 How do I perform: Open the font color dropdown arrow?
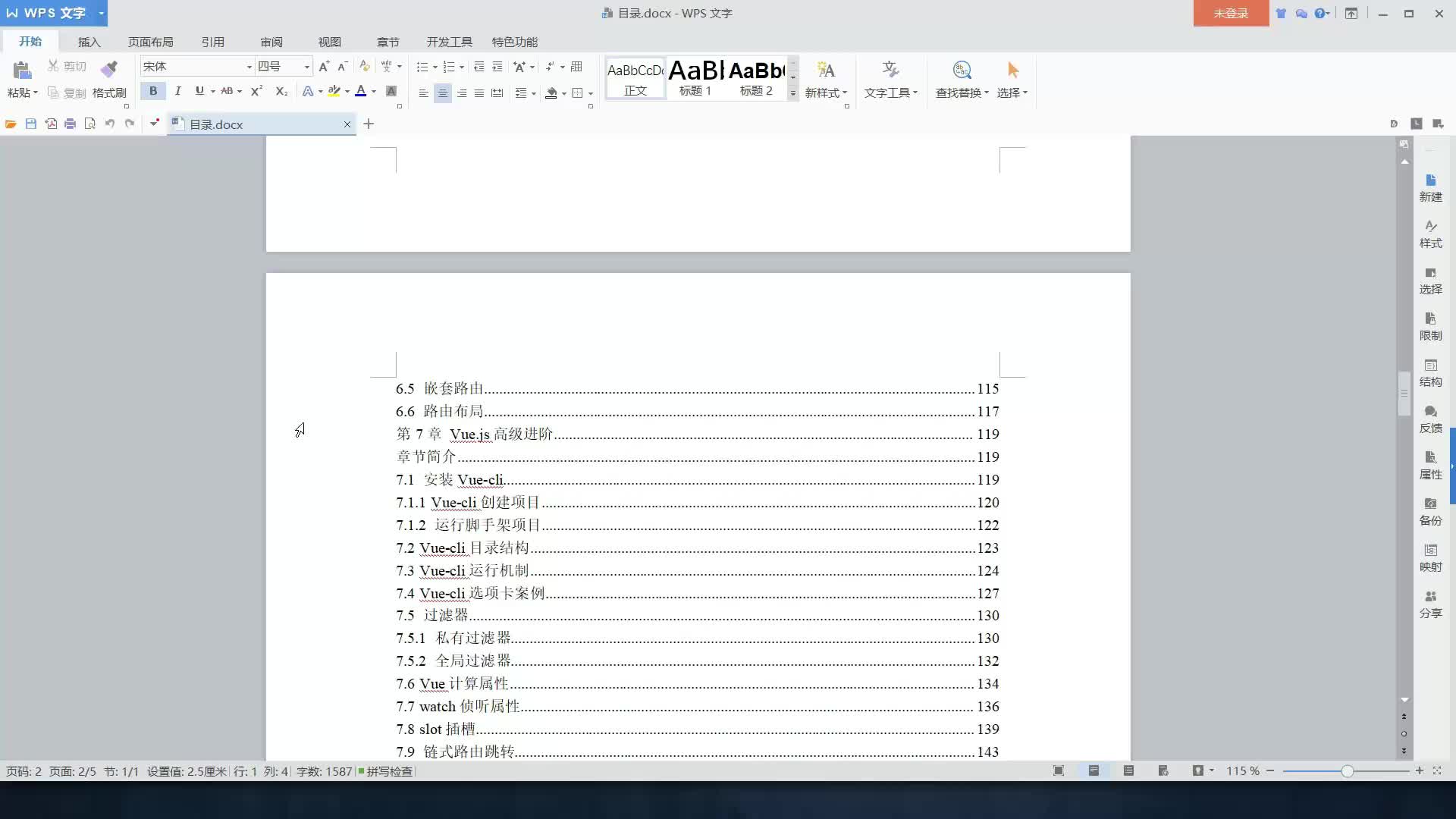click(x=372, y=91)
